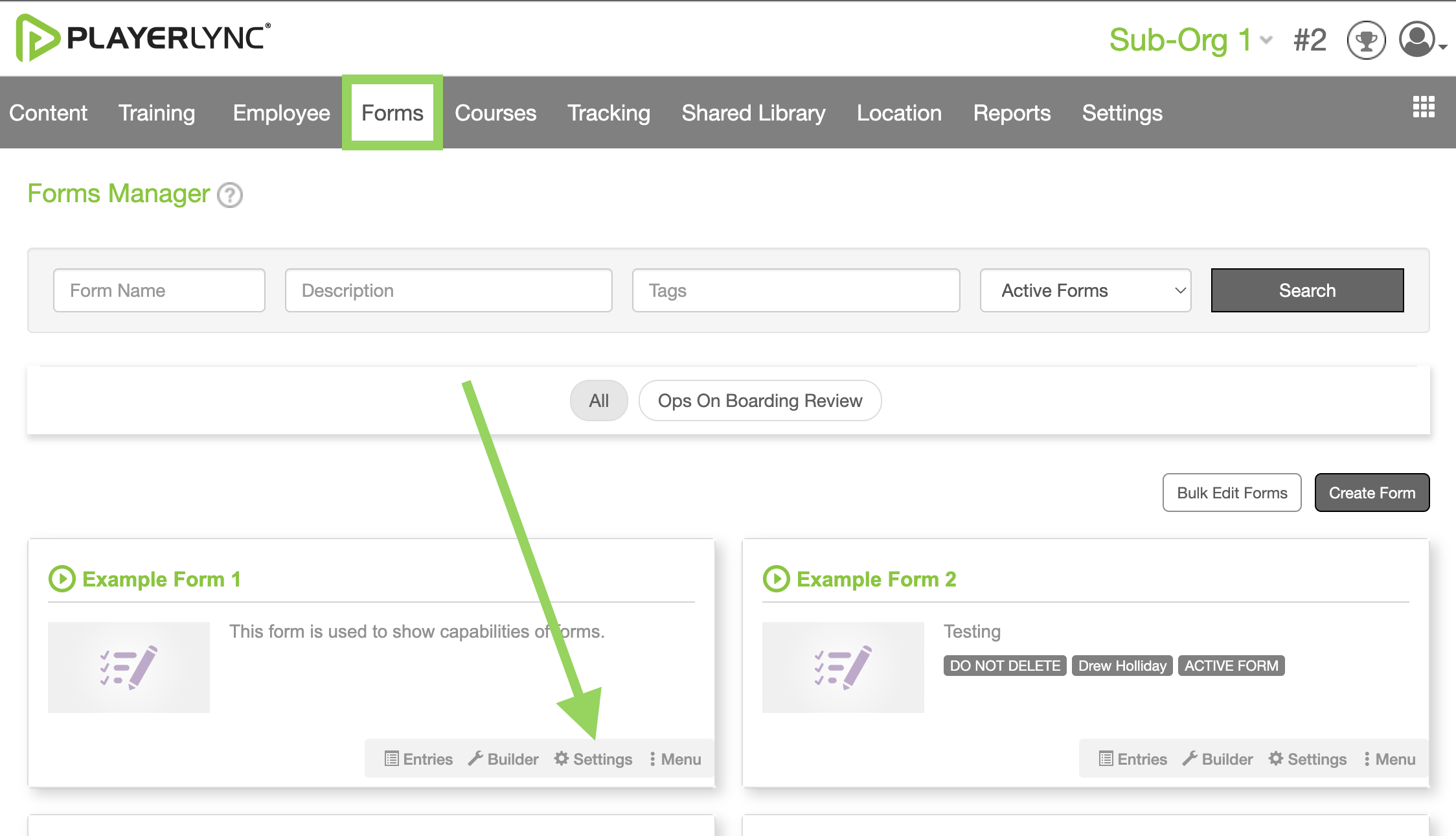Click the Bulk Edit Forms button
This screenshot has width=1456, height=836.
1232,493
